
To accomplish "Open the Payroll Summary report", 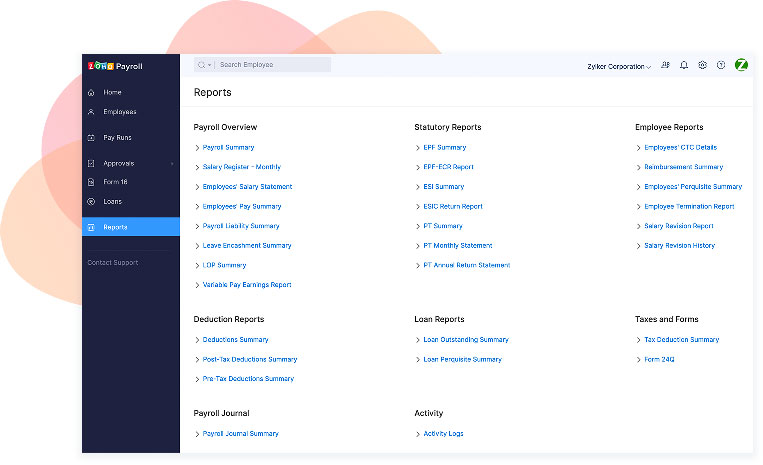I will tap(228, 147).
